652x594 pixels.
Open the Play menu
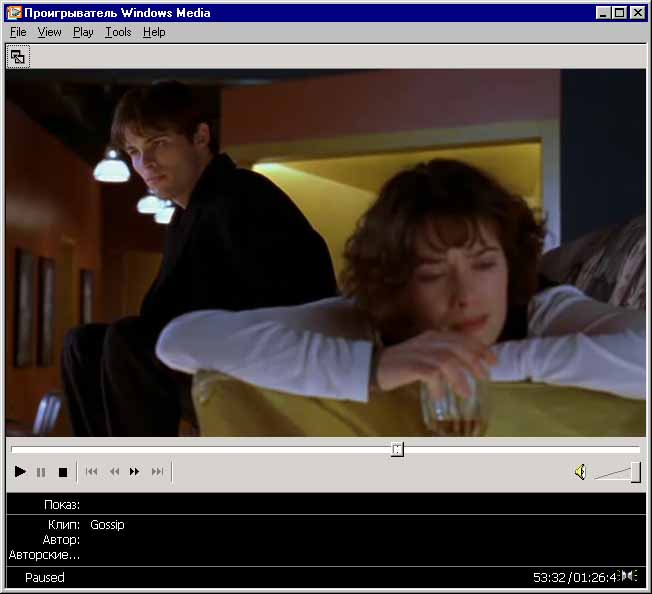(x=83, y=32)
